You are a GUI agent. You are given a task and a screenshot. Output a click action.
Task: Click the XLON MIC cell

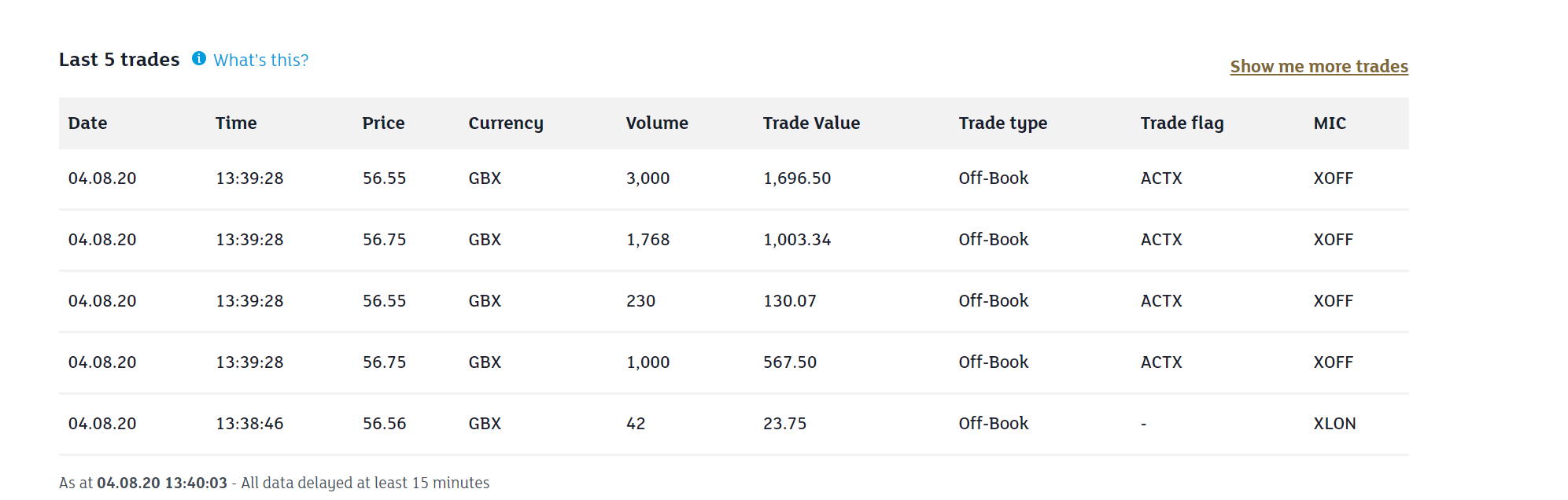point(1334,424)
